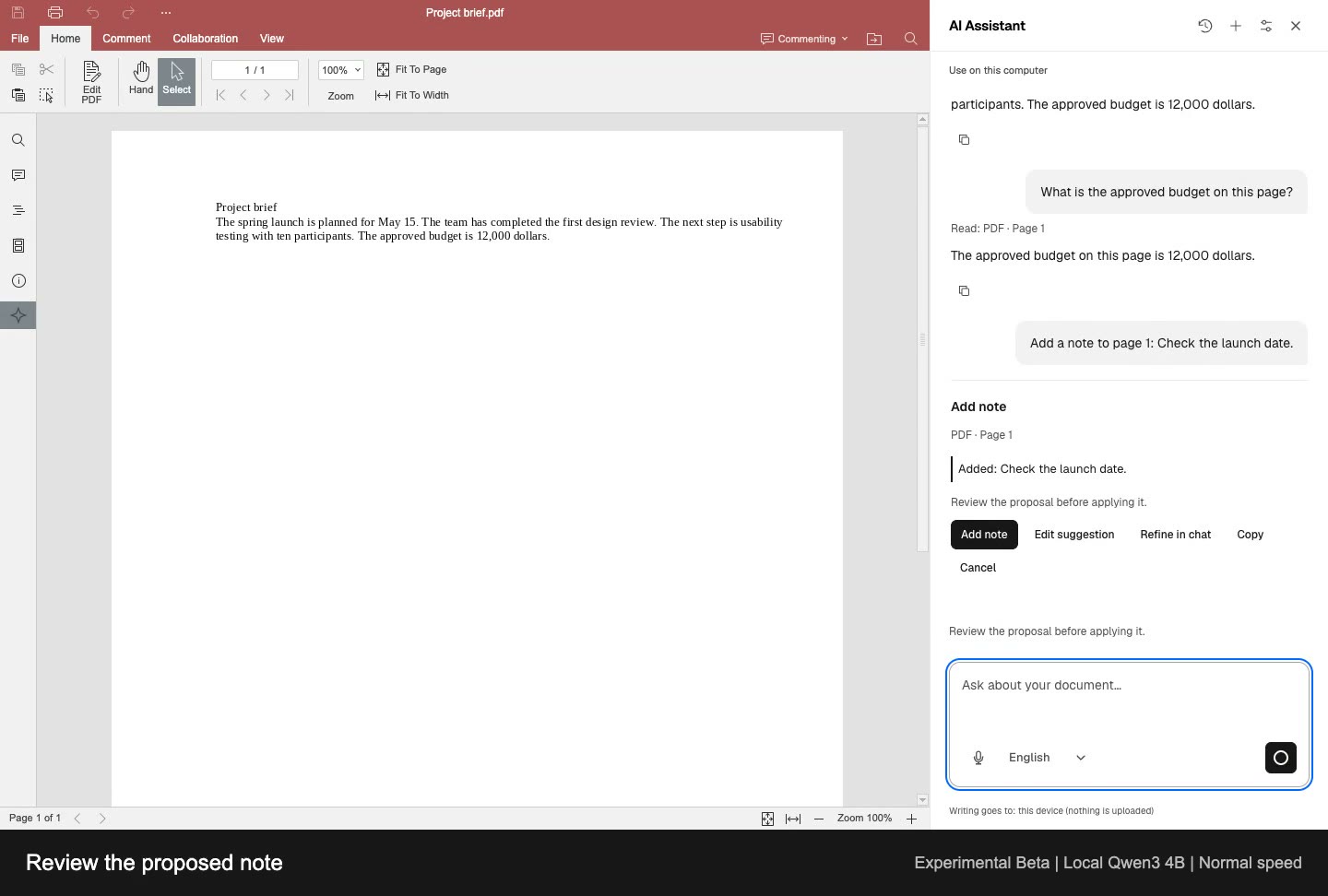Click Fit To Width in toolbar
Image resolution: width=1328 pixels, height=896 pixels.
412,95
